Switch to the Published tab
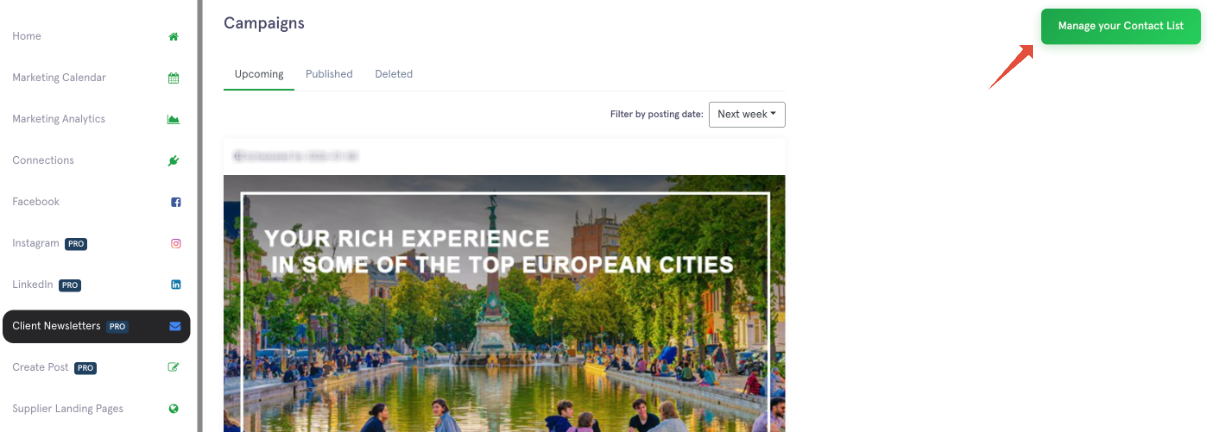This screenshot has width=1207, height=432. (329, 74)
